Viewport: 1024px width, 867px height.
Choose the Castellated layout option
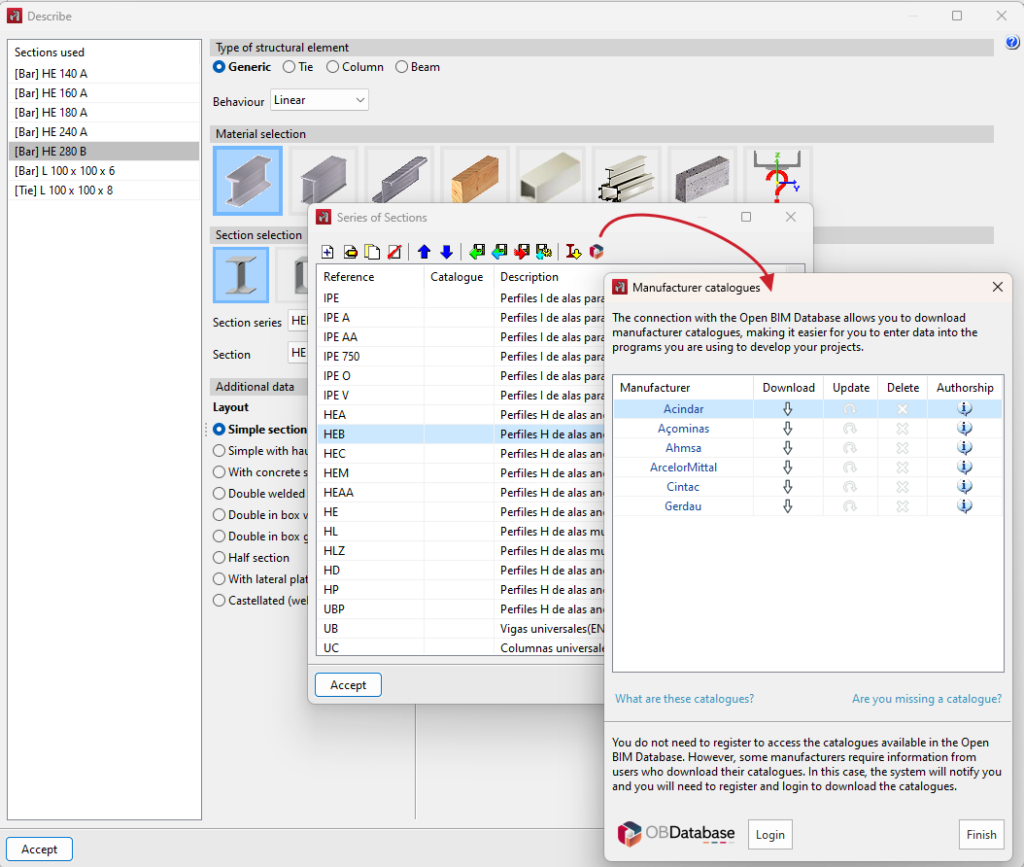coord(260,601)
